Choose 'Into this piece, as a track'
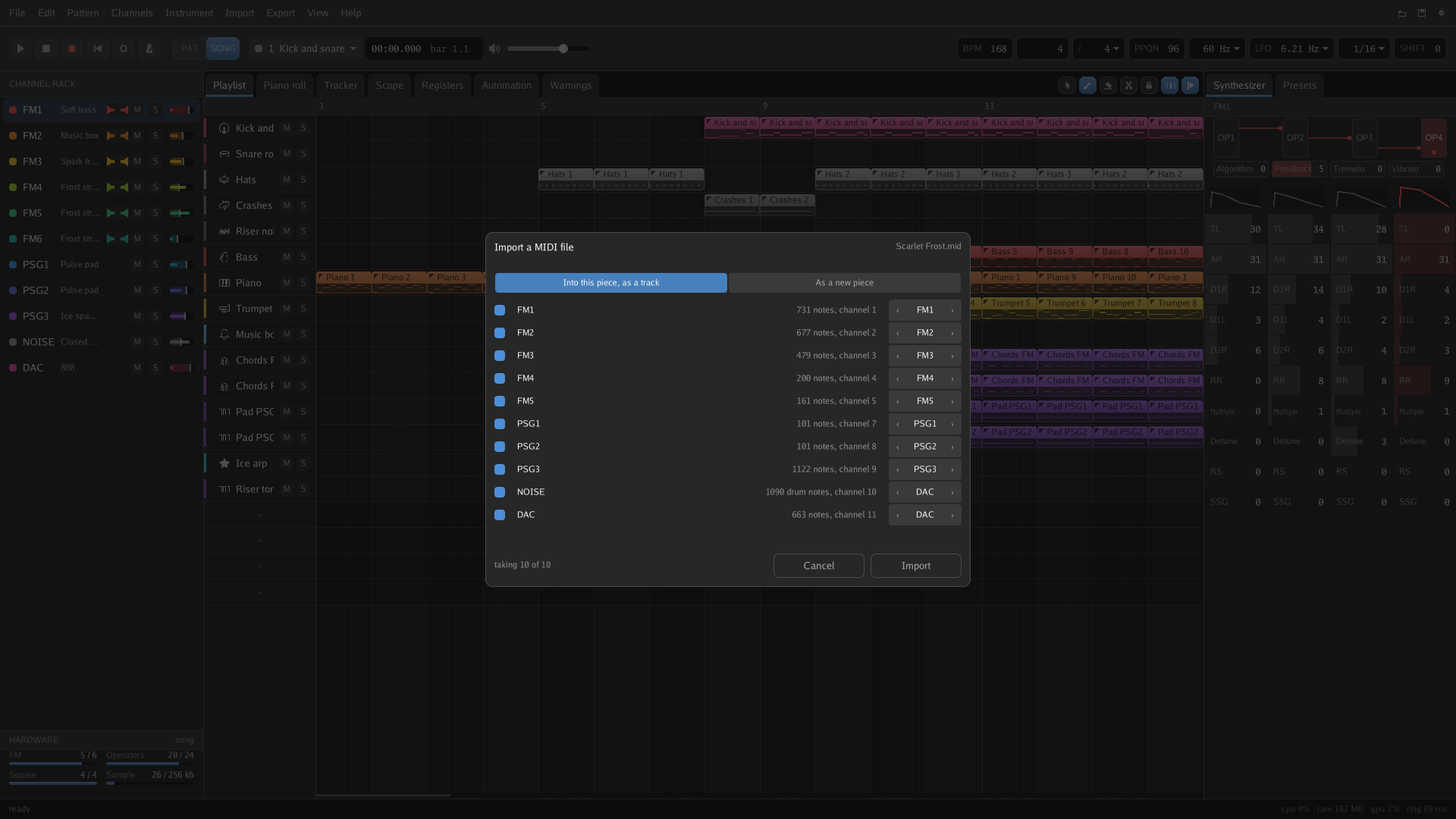 (x=610, y=283)
